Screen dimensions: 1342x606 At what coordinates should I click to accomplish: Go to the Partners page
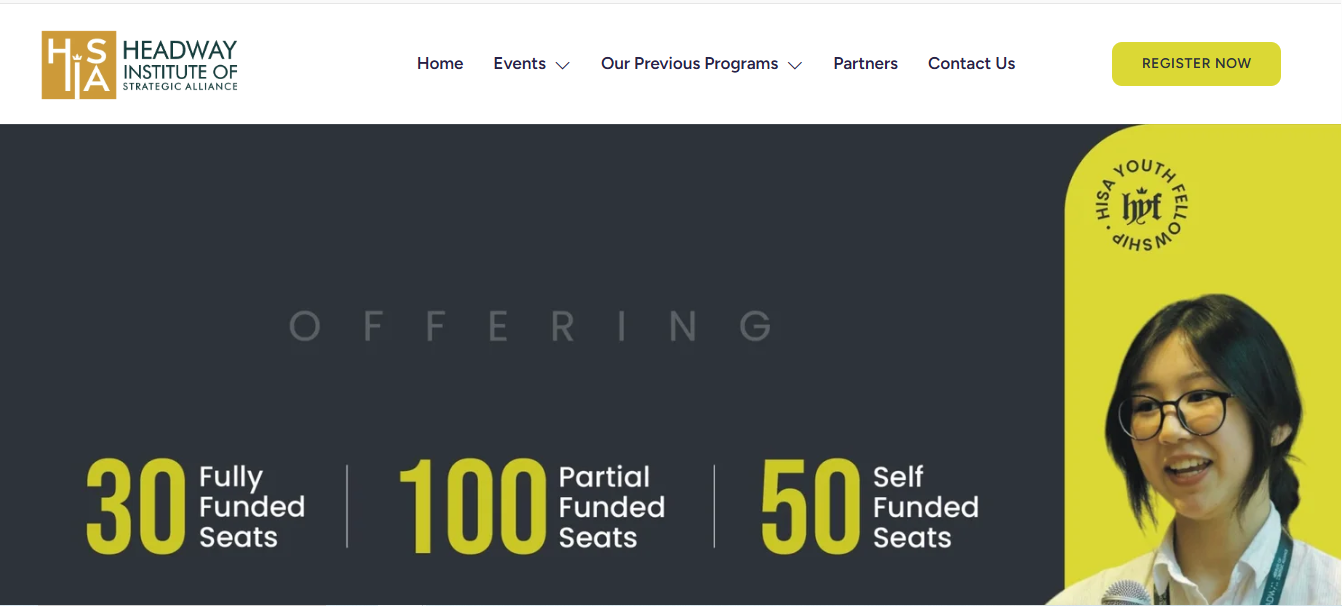click(865, 63)
